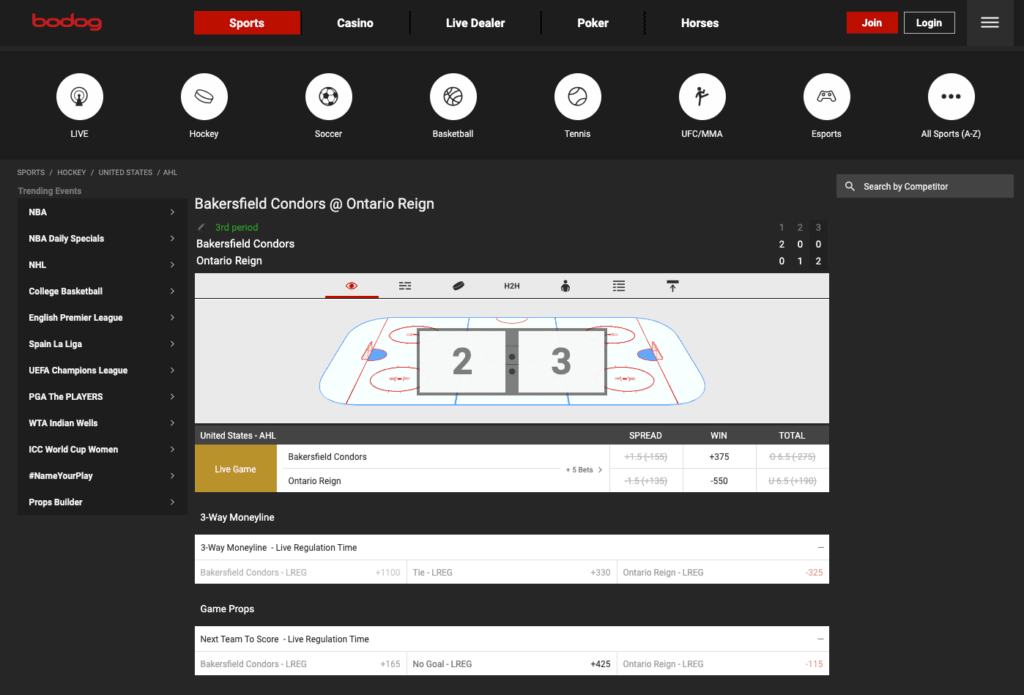Expand UEFA Champions League
The height and width of the screenshot is (695, 1024).
102,370
